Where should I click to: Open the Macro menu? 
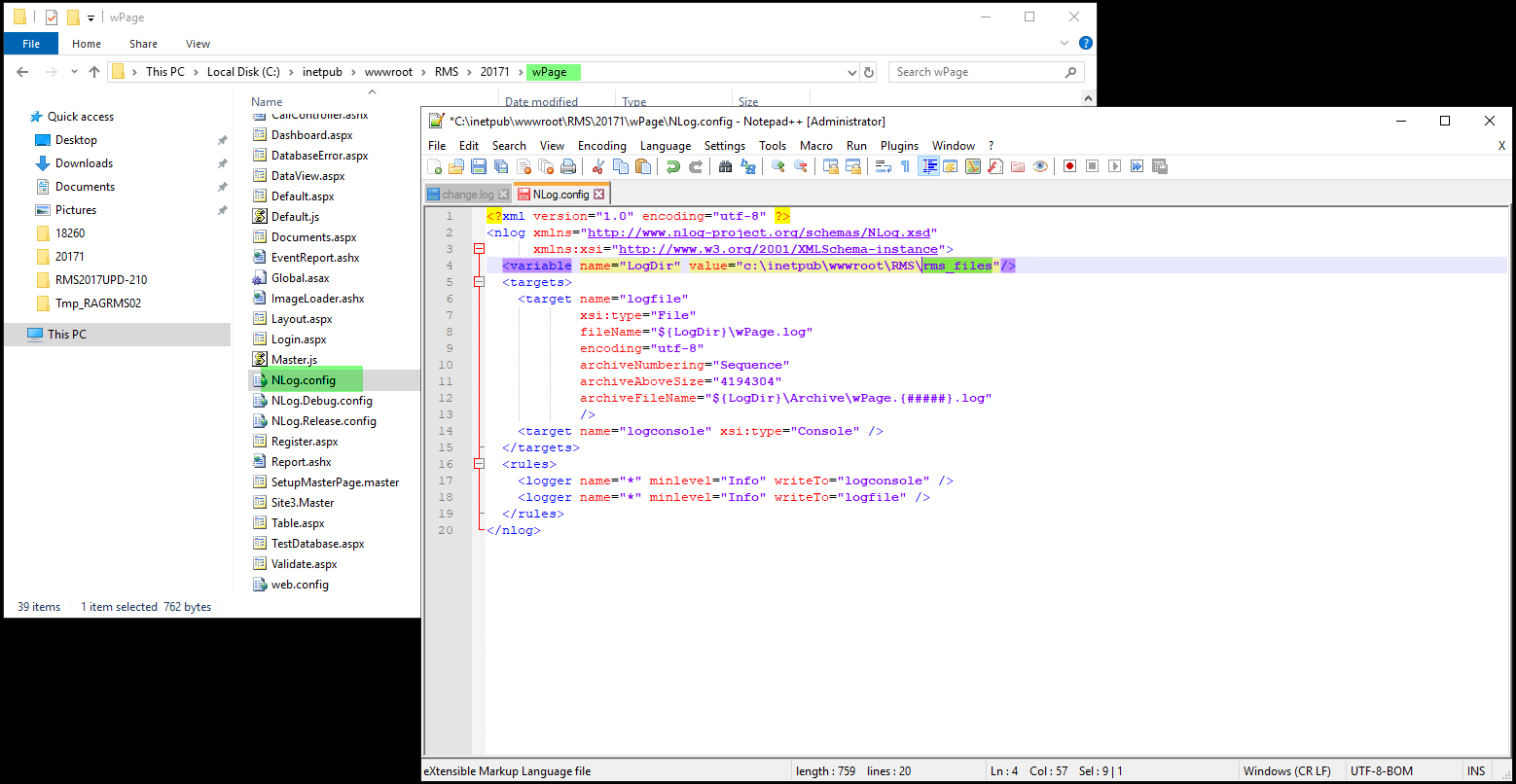click(815, 146)
